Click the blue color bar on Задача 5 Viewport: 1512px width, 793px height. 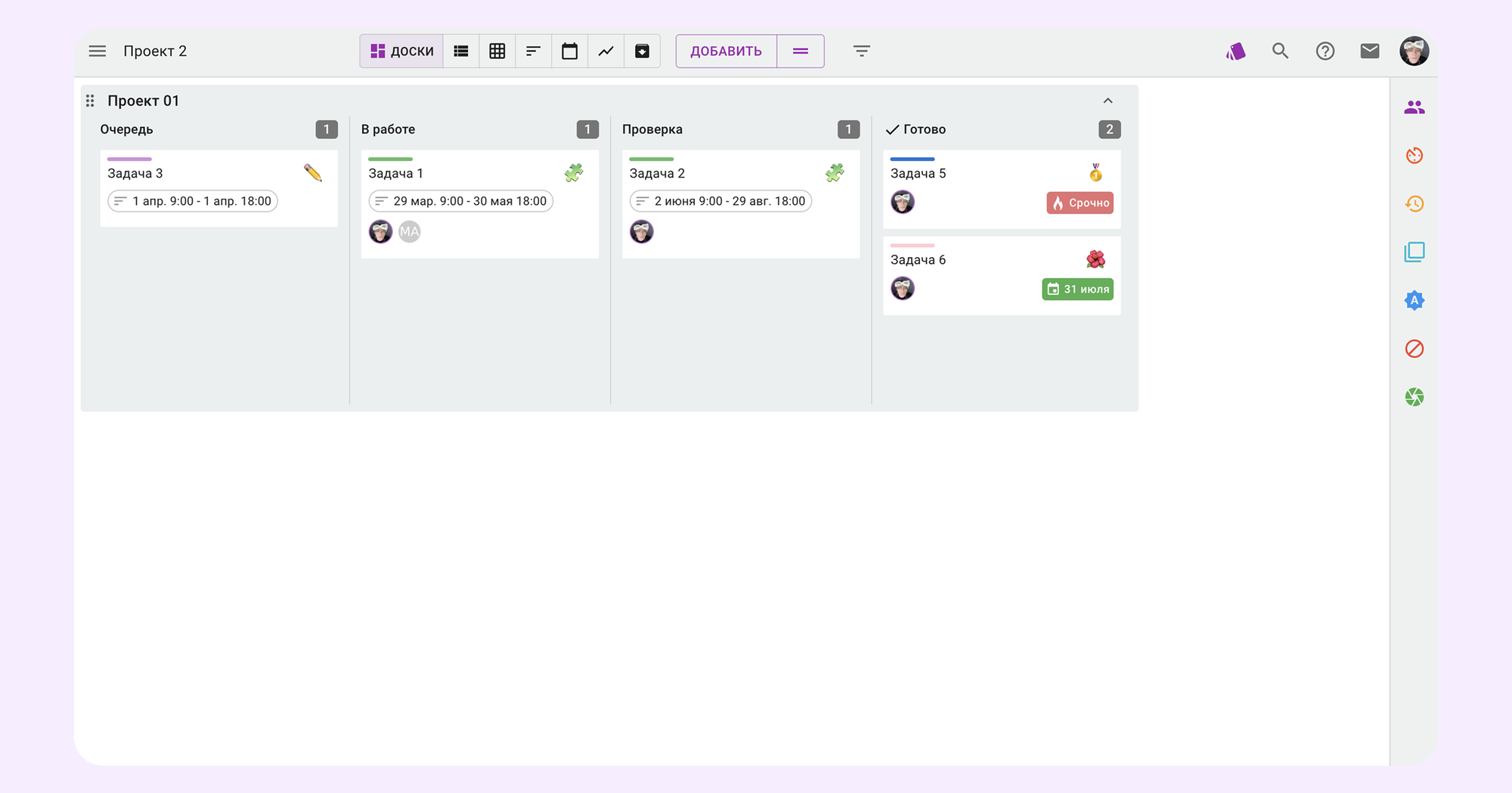pos(912,160)
